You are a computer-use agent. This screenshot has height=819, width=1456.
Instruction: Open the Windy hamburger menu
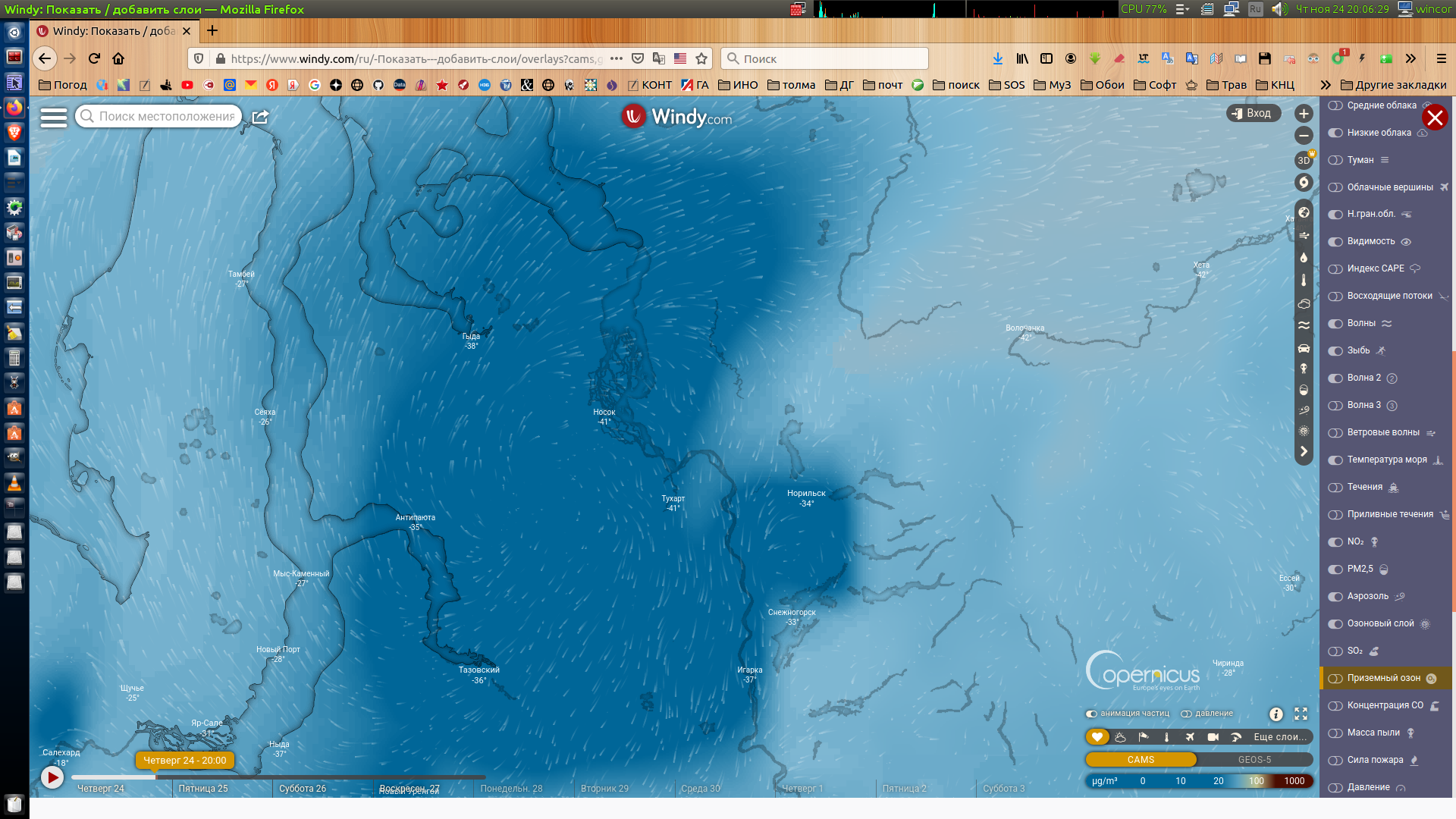(53, 117)
